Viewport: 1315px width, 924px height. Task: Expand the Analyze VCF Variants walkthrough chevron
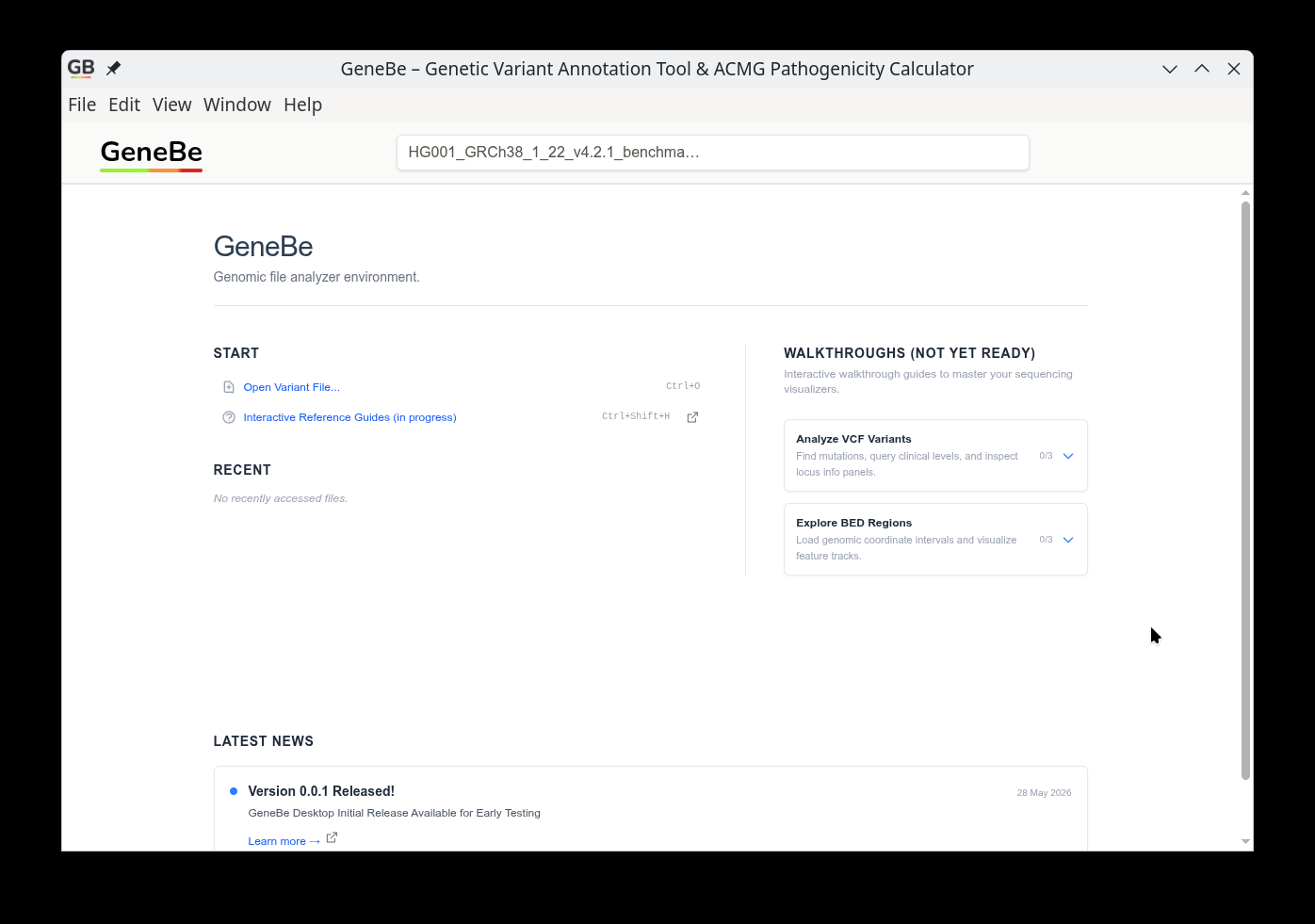pos(1068,456)
